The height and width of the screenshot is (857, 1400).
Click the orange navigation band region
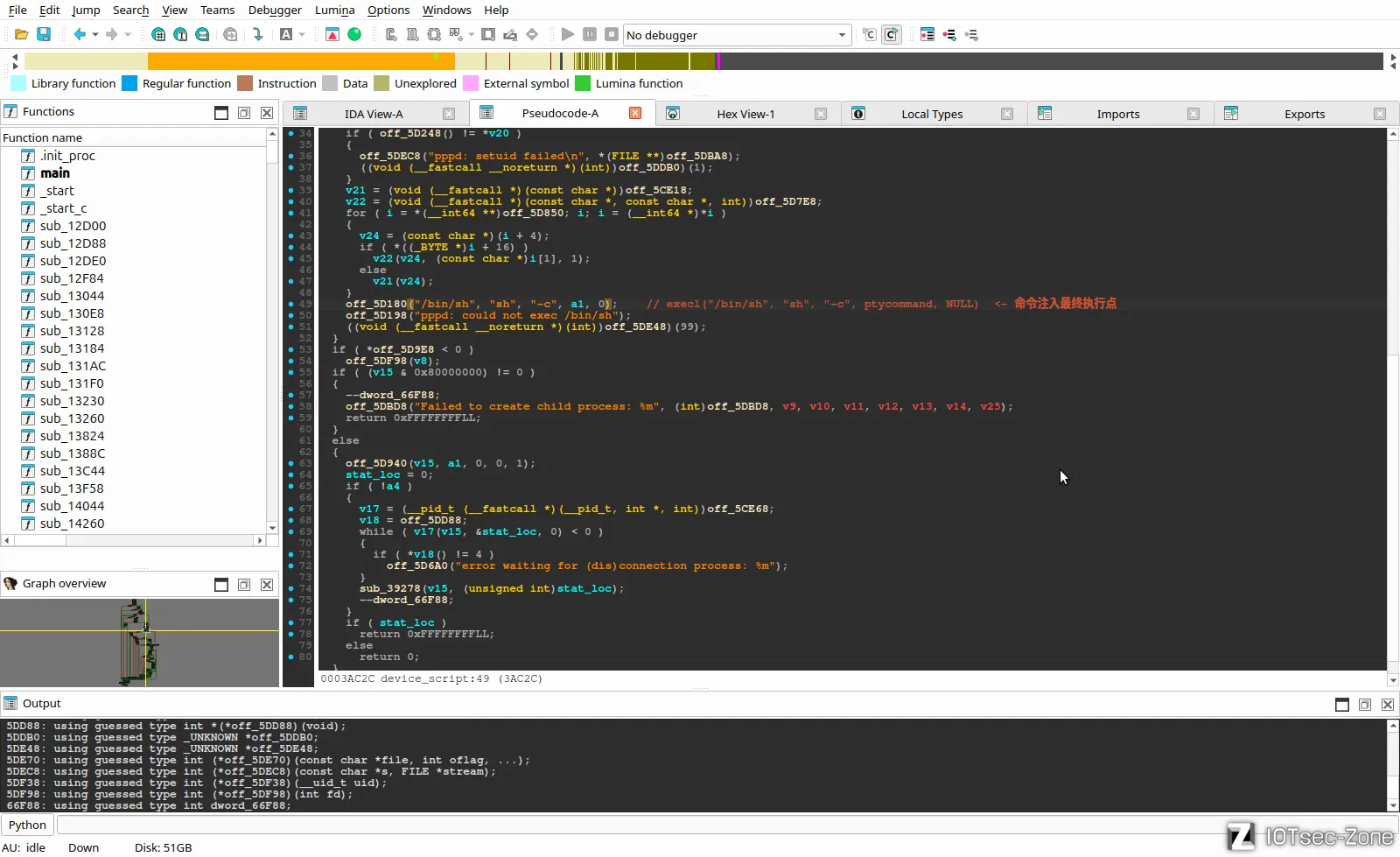[x=301, y=61]
